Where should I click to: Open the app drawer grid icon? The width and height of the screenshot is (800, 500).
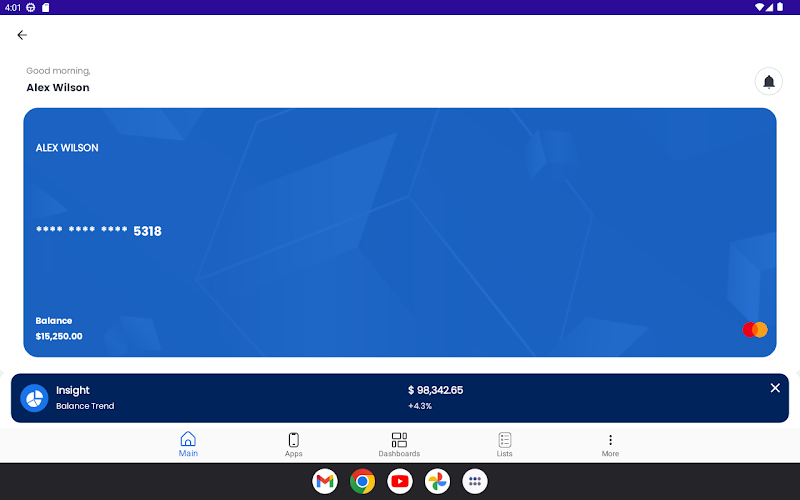(474, 481)
